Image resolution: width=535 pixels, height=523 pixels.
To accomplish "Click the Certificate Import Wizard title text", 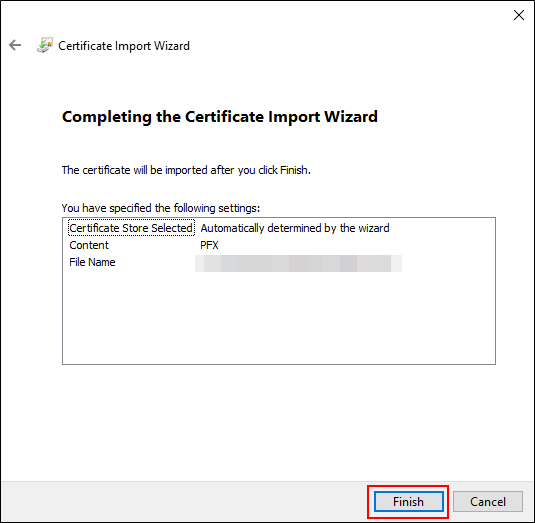I will pyautogui.click(x=124, y=46).
